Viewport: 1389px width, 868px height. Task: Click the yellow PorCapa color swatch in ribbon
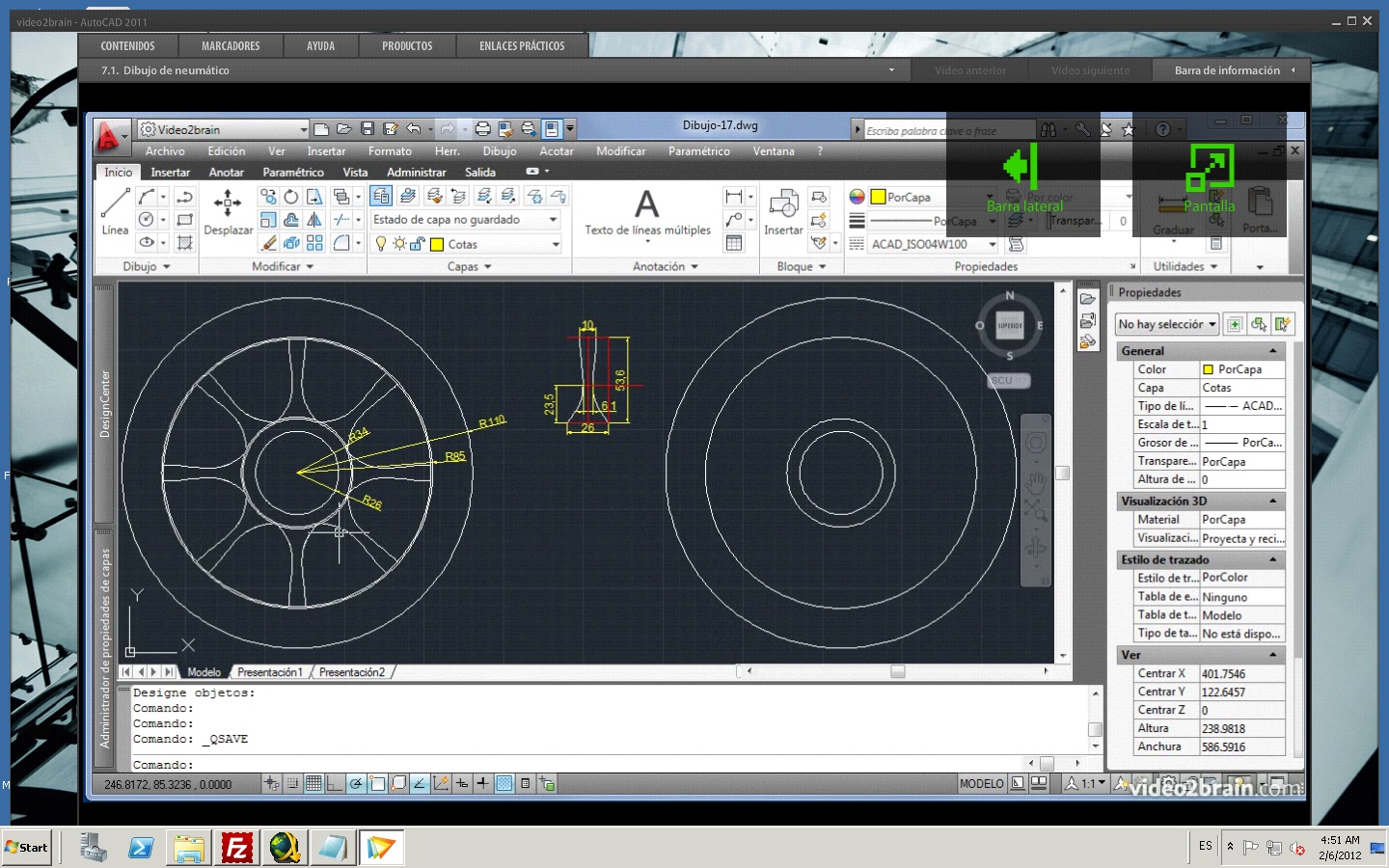(878, 197)
